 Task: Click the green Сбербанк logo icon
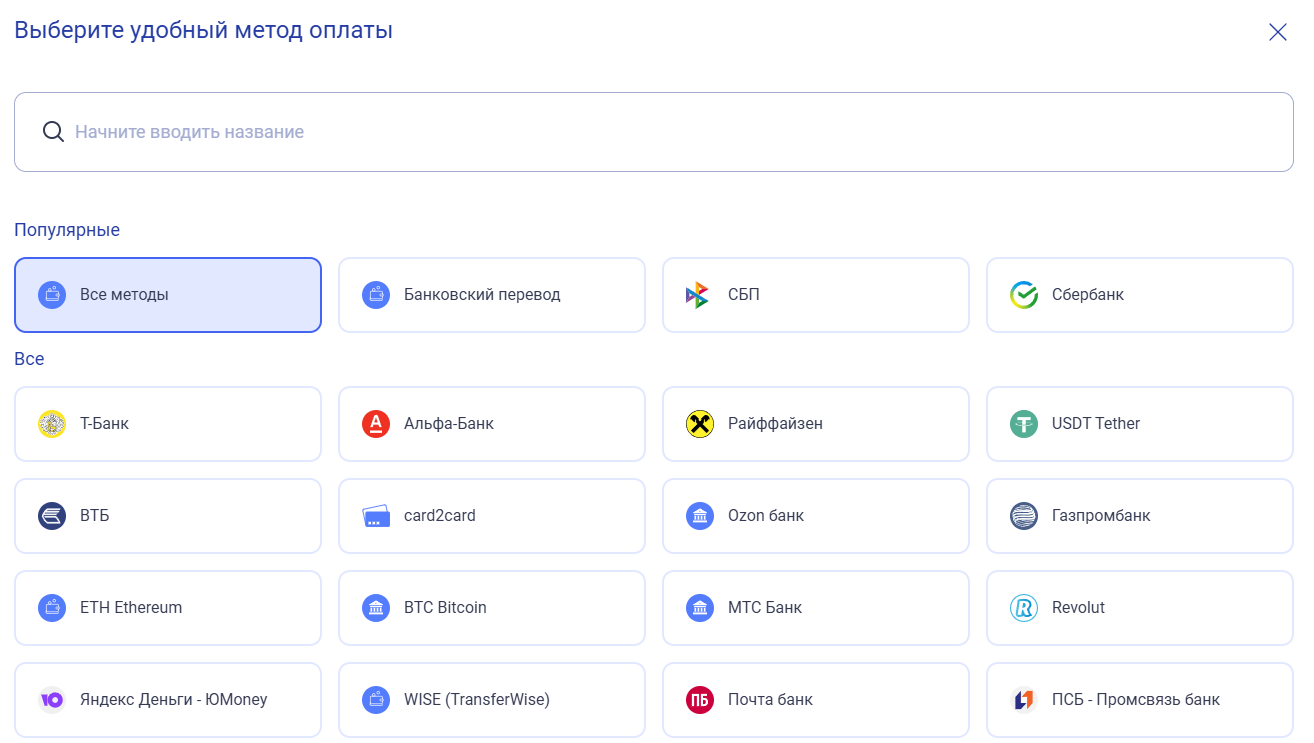[1024, 295]
